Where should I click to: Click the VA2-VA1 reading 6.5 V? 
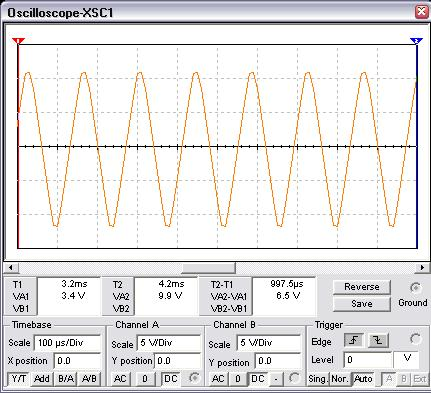pos(288,295)
